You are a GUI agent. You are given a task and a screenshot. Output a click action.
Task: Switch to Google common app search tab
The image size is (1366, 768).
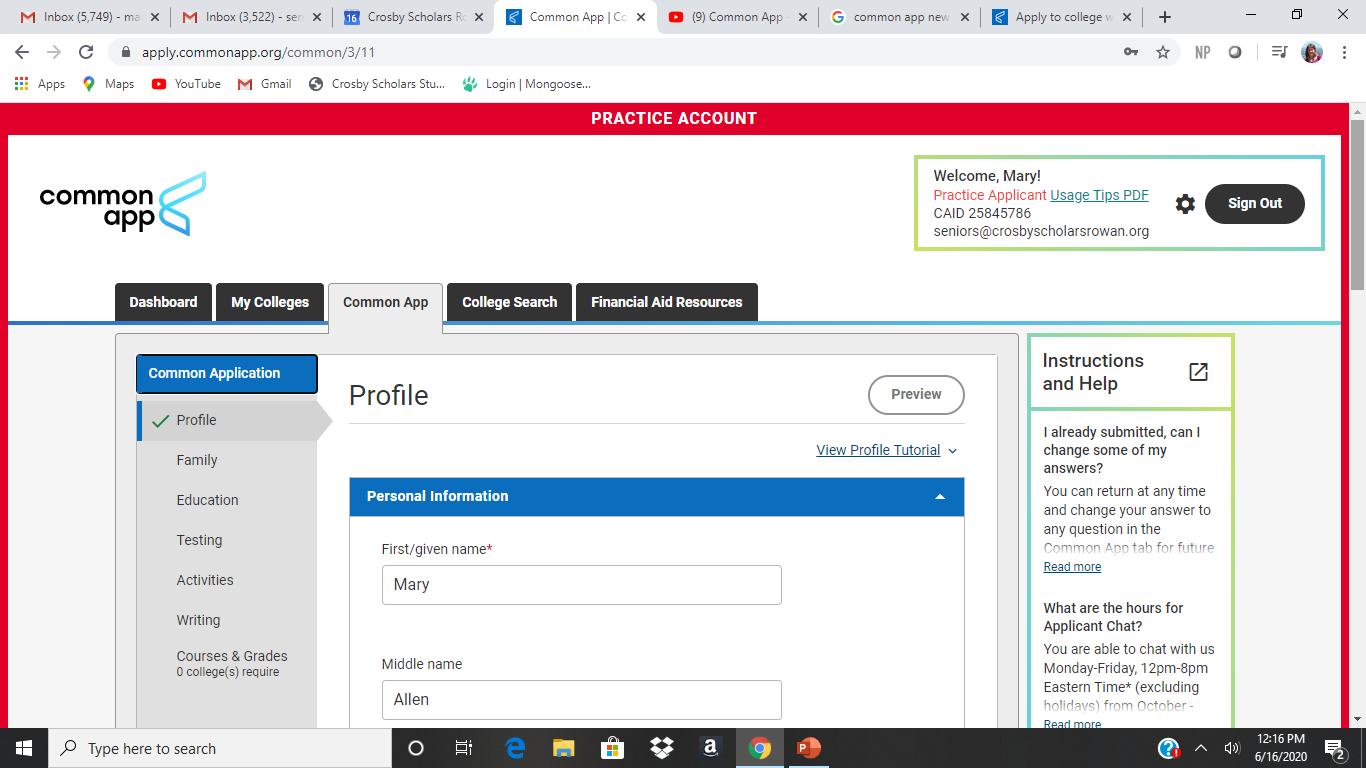[898, 17]
